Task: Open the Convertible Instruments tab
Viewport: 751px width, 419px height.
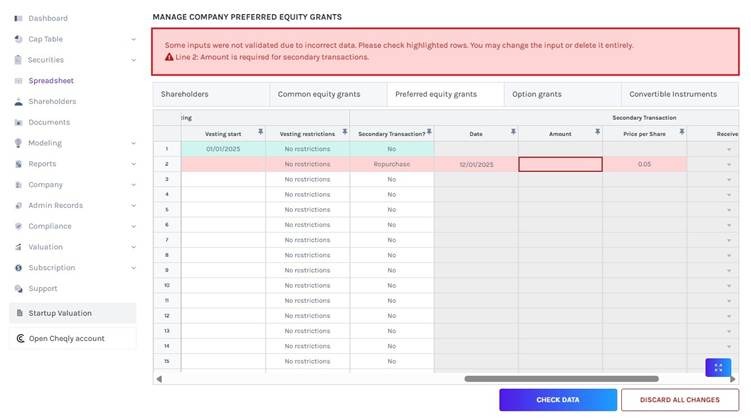Action: point(672,94)
